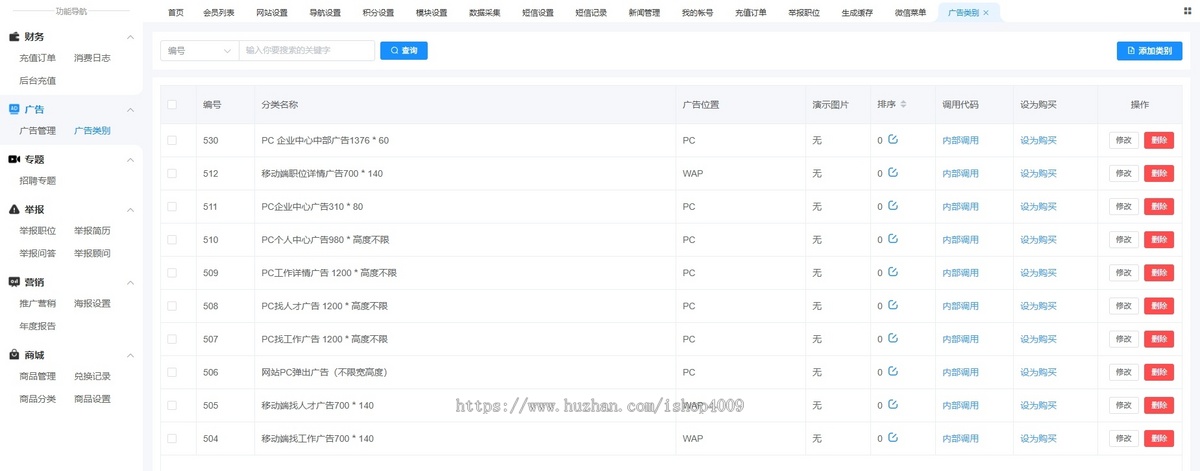Click the 商城 shopping bag icon
This screenshot has width=1200, height=471.
(x=14, y=355)
